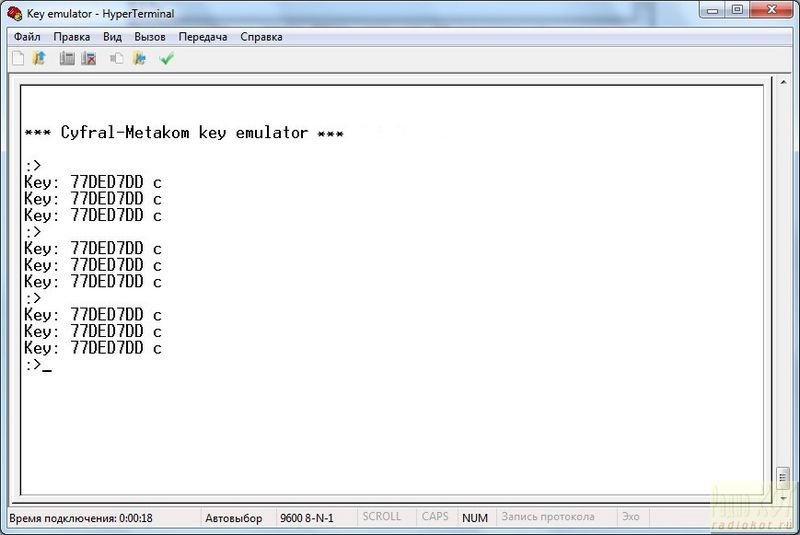
Task: Click the Disconnect phone icon
Action: tap(89, 59)
